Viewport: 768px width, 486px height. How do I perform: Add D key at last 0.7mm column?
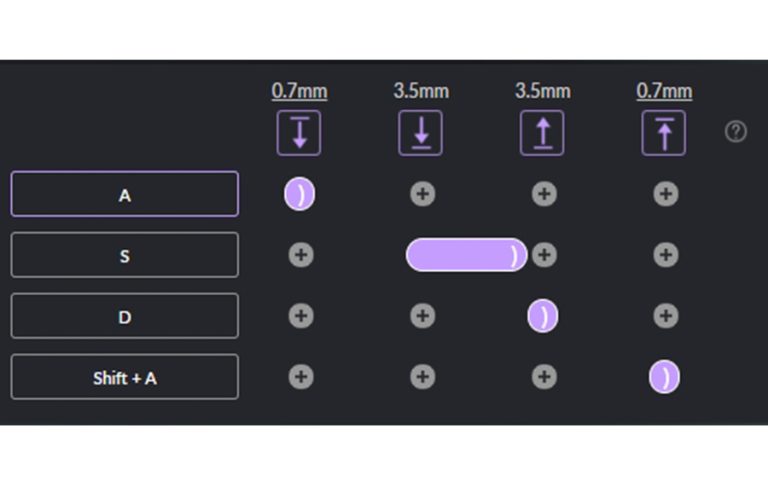point(666,316)
